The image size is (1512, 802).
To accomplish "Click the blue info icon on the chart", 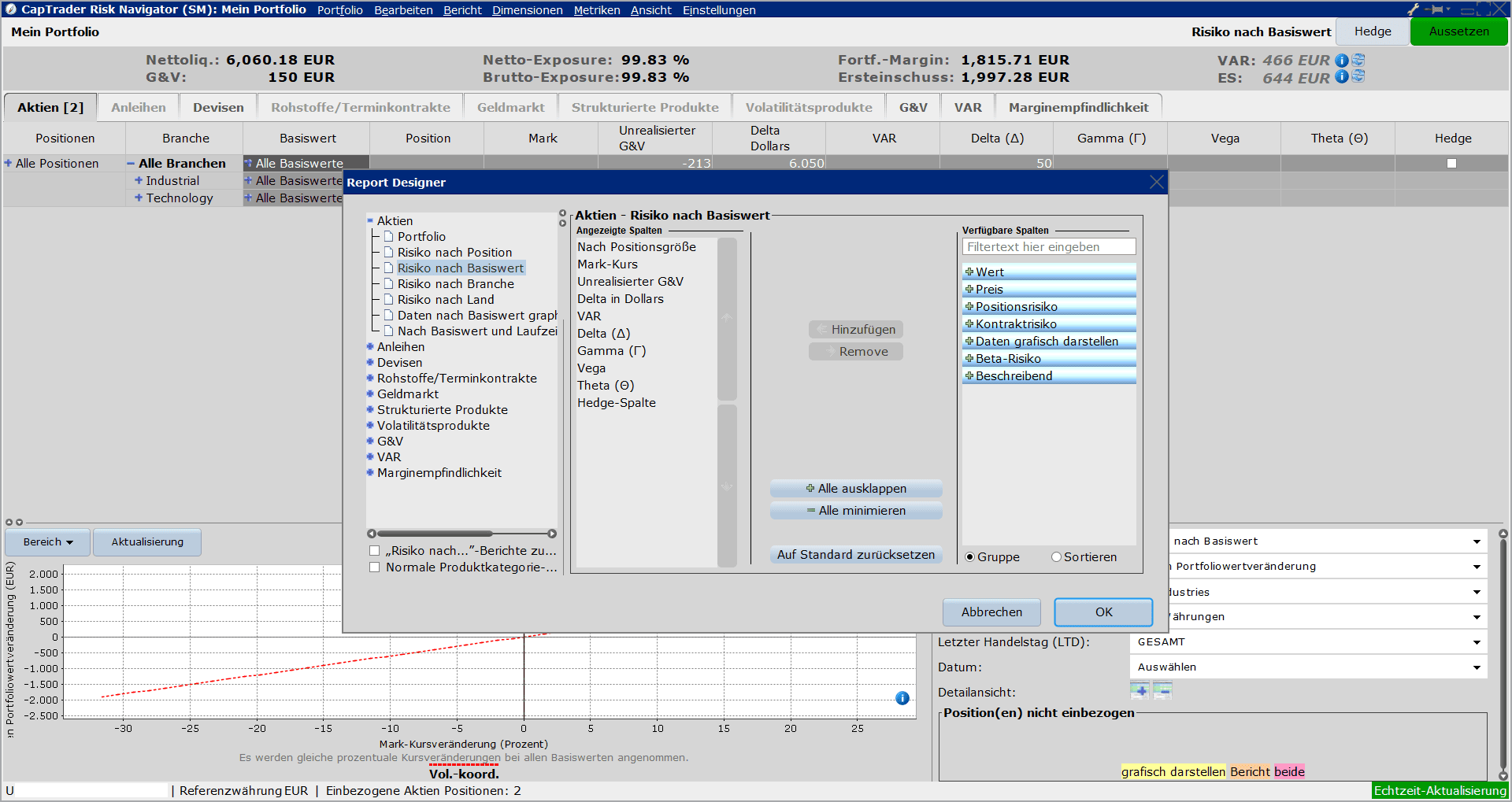I will [x=902, y=698].
